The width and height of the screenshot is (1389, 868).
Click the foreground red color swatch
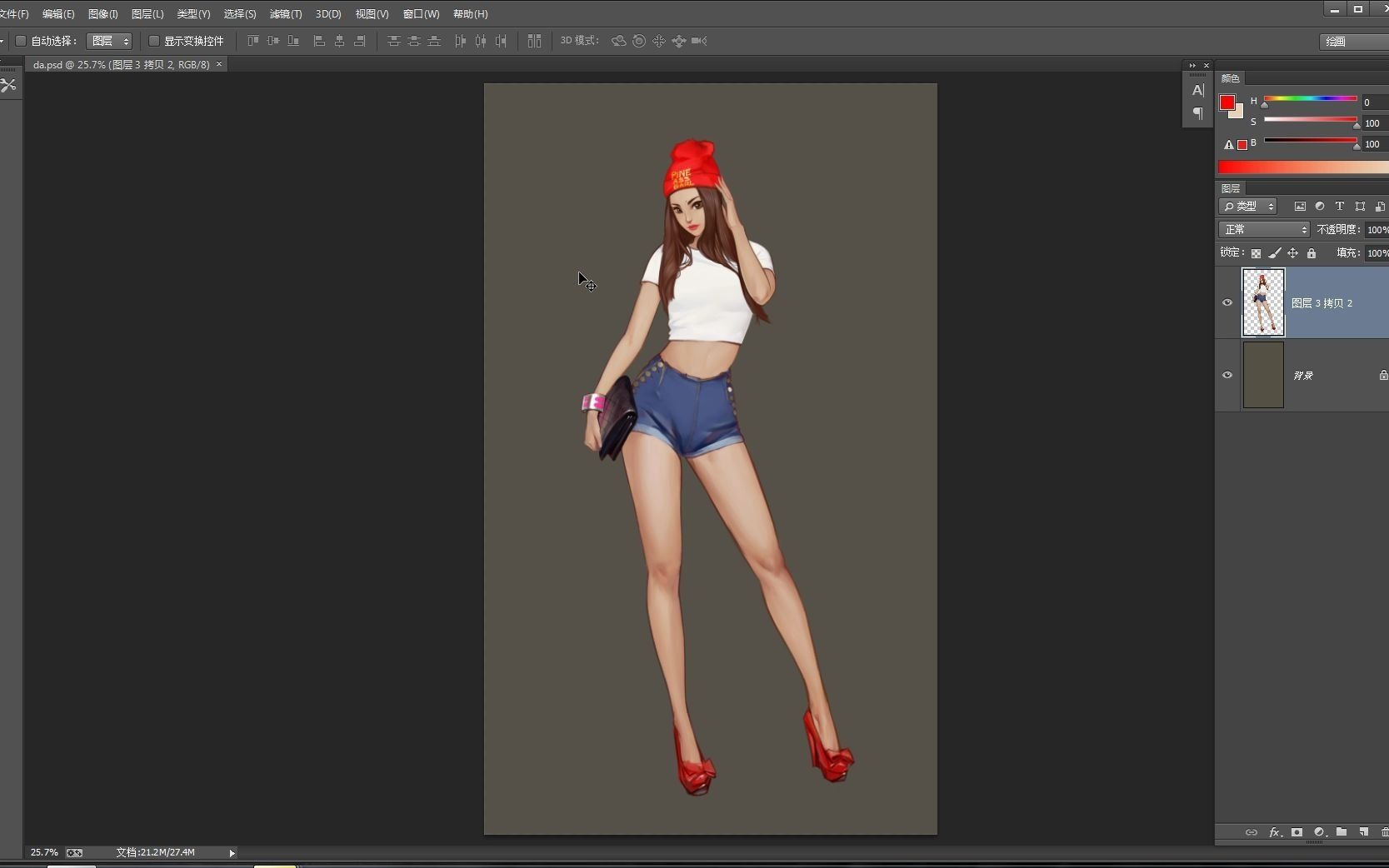[x=1227, y=102]
